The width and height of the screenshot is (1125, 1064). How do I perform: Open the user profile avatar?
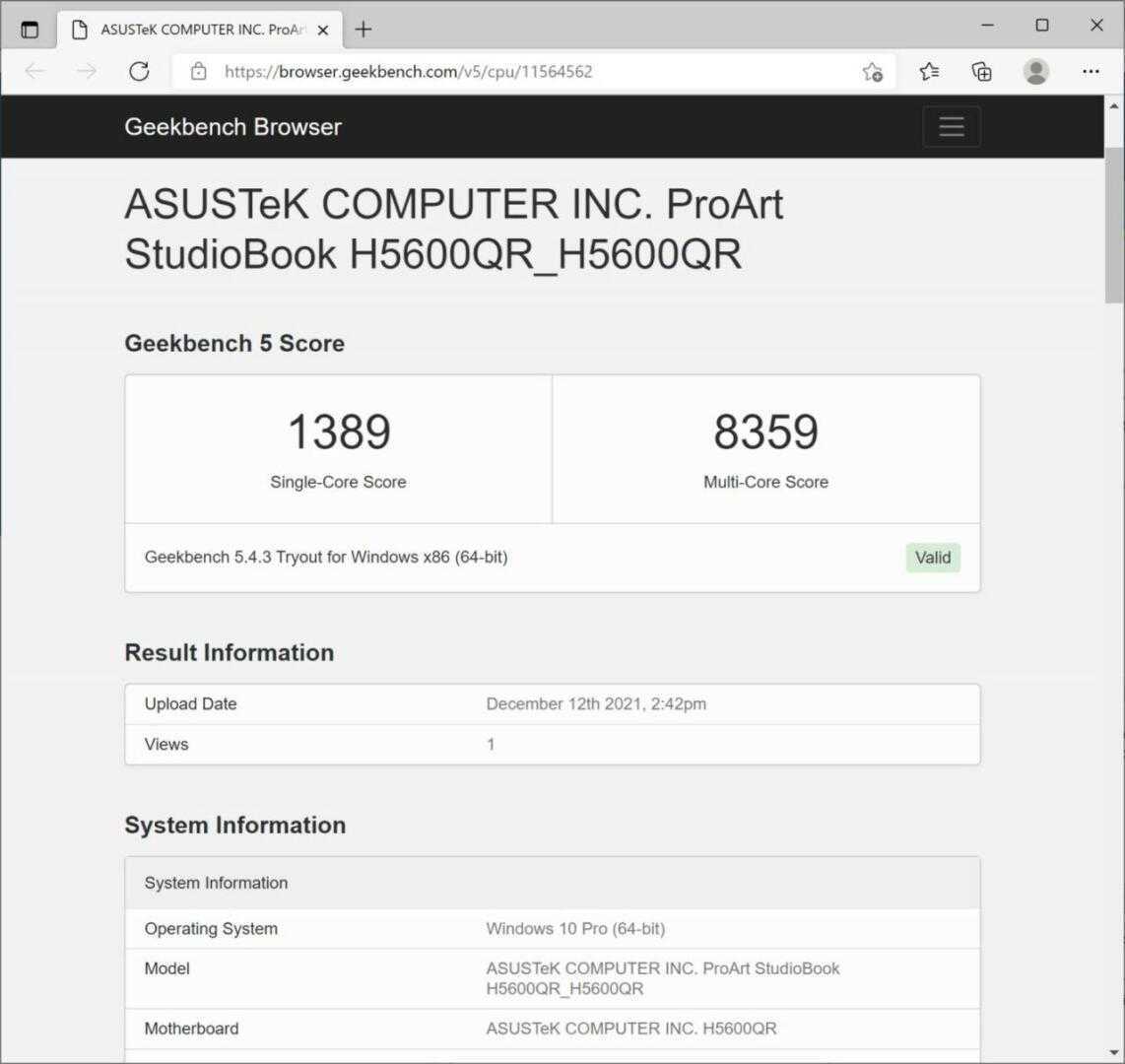point(1035,71)
